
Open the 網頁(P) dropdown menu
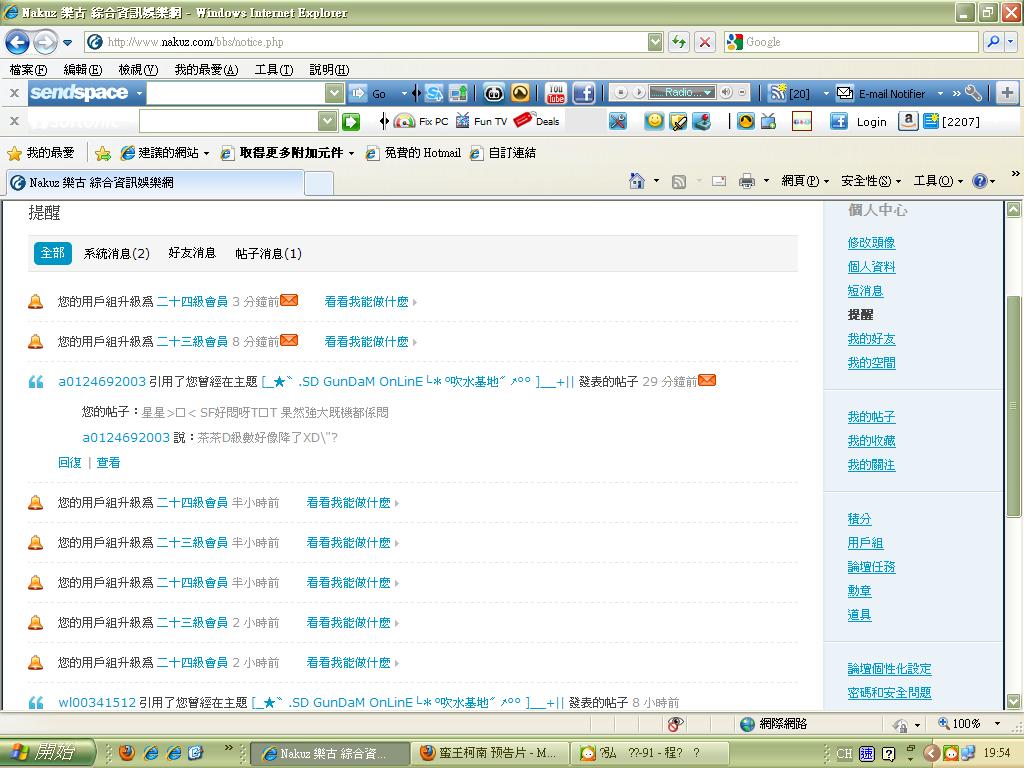805,181
